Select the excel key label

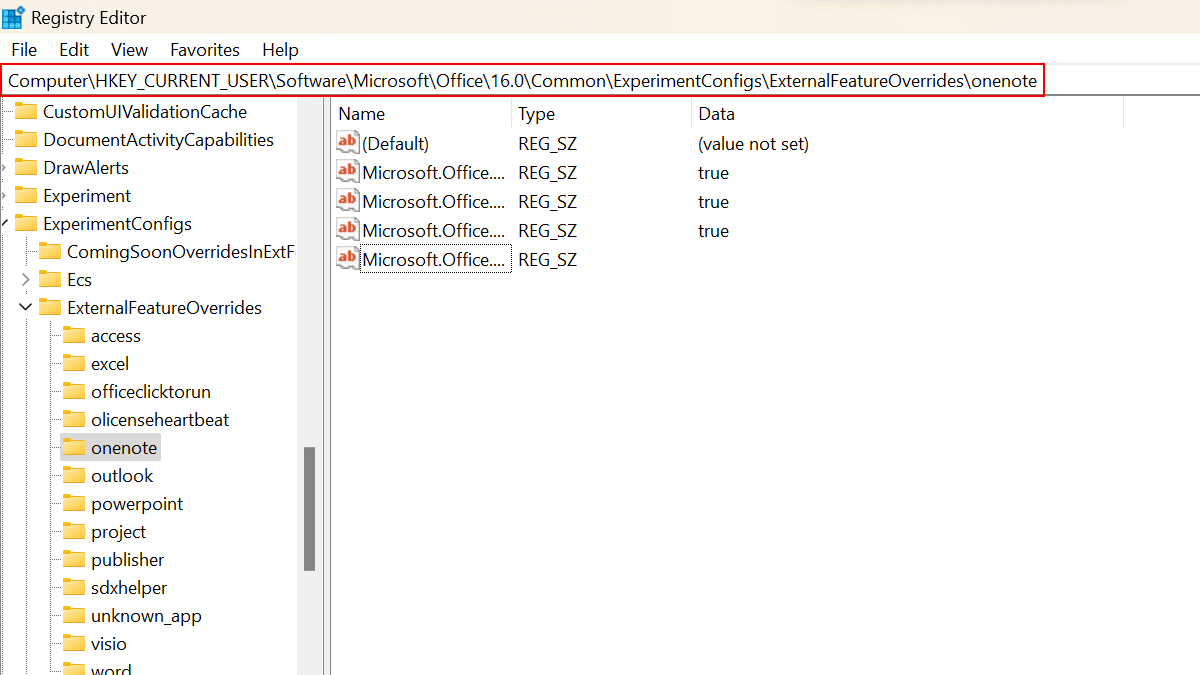click(110, 364)
